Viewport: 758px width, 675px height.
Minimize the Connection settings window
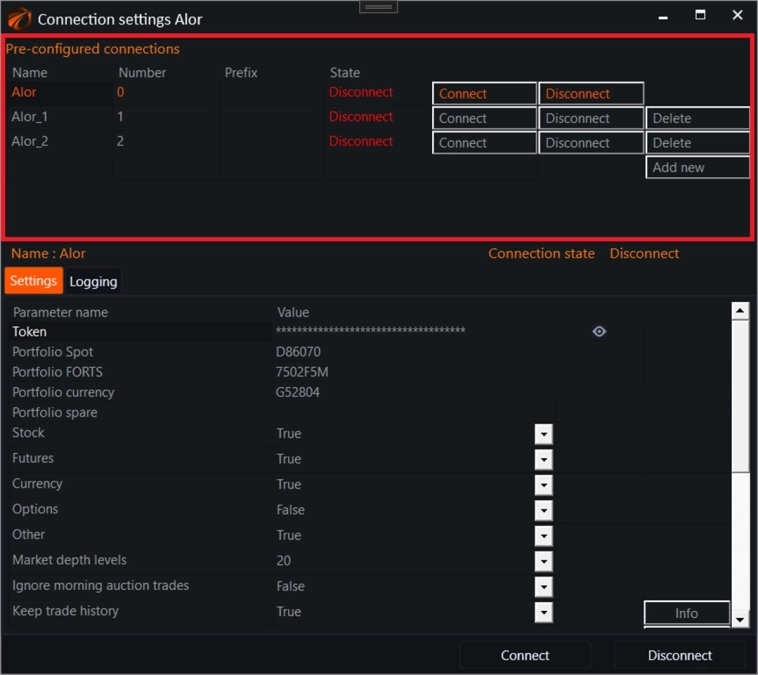(663, 16)
